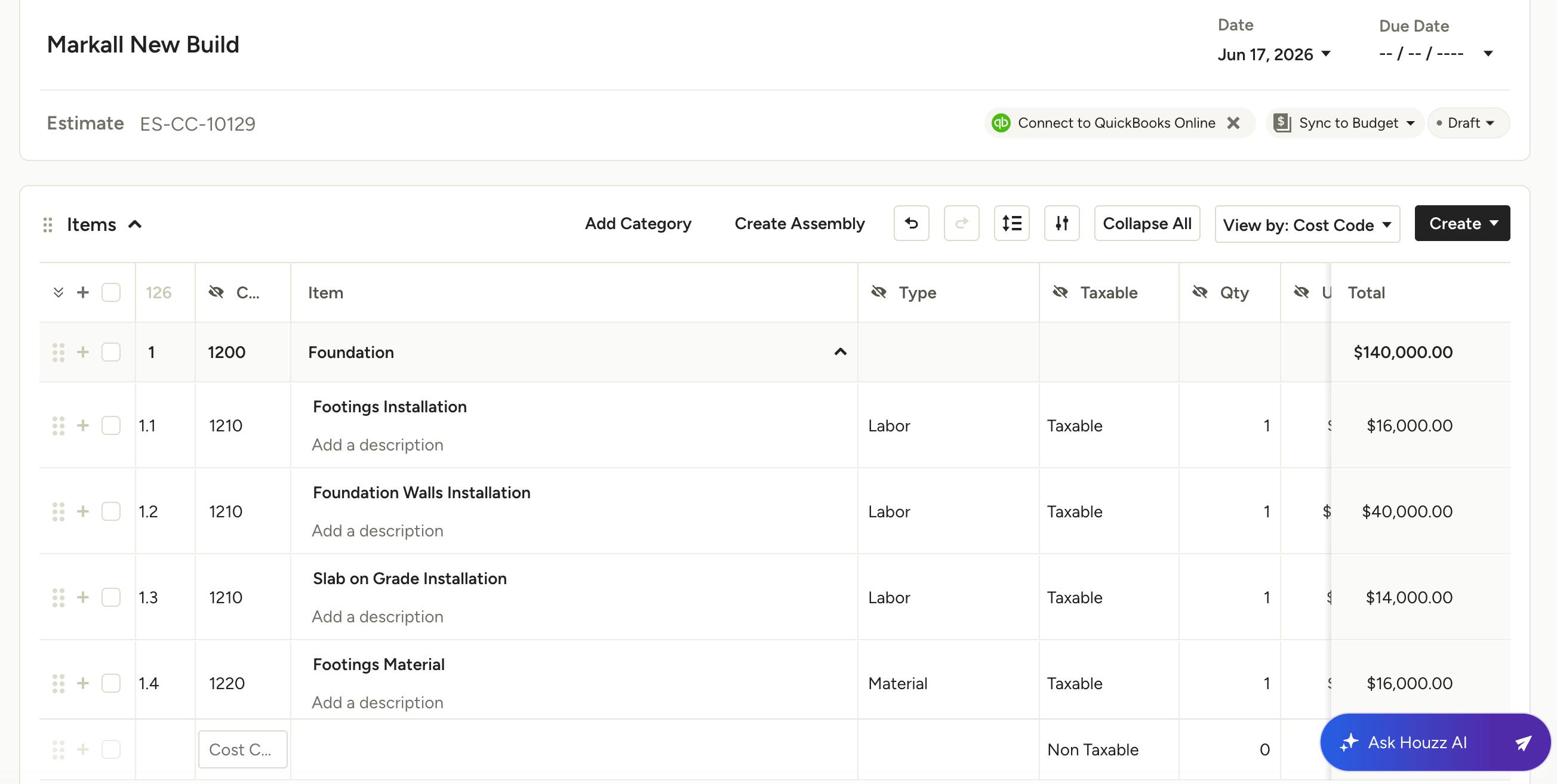Toggle visibility of Cost Code column
This screenshot has height=784, width=1557.
pos(216,292)
